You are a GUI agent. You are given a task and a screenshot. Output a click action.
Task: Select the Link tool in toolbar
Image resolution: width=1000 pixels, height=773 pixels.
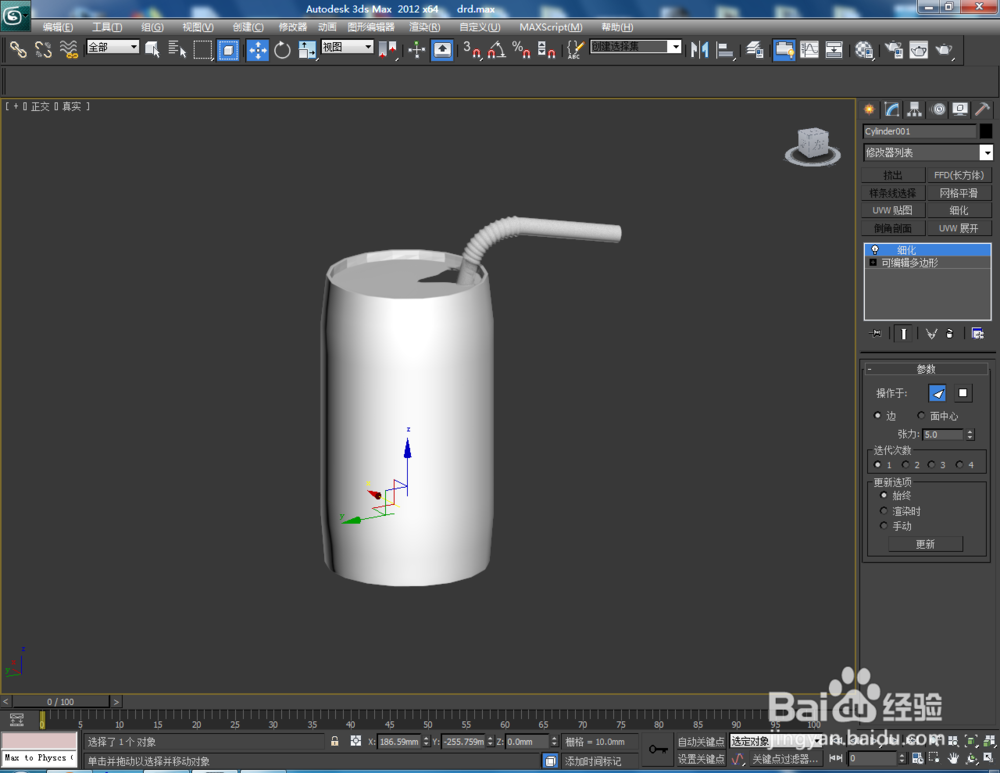(x=18, y=49)
